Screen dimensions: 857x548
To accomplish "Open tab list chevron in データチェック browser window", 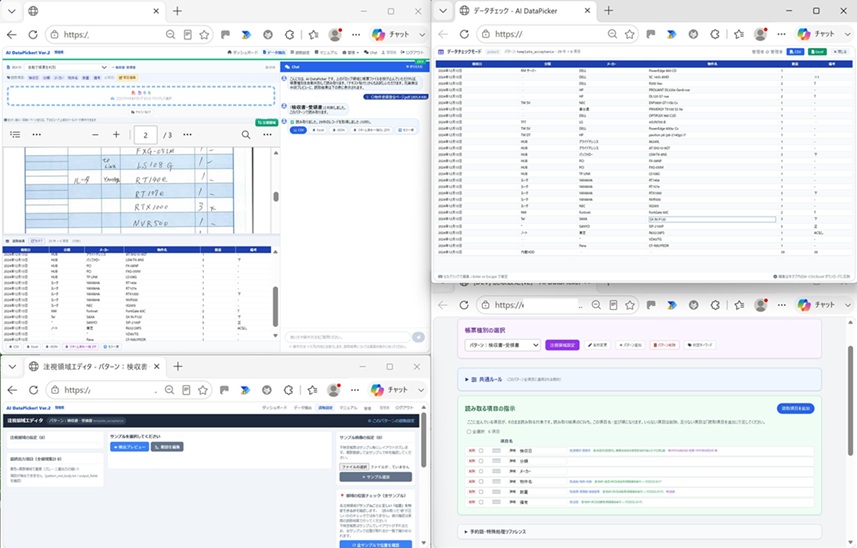I will click(443, 10).
